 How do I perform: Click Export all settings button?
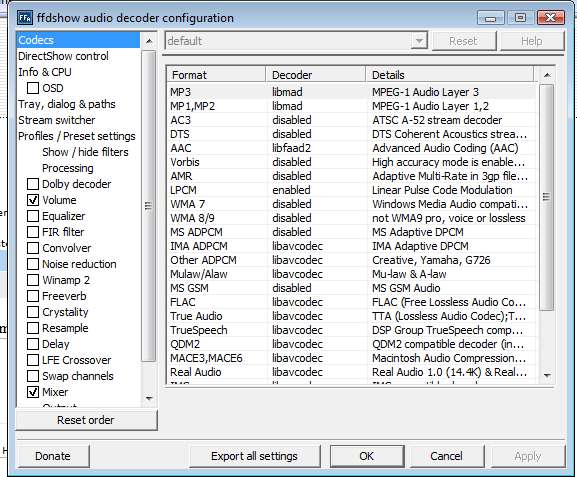click(x=254, y=456)
